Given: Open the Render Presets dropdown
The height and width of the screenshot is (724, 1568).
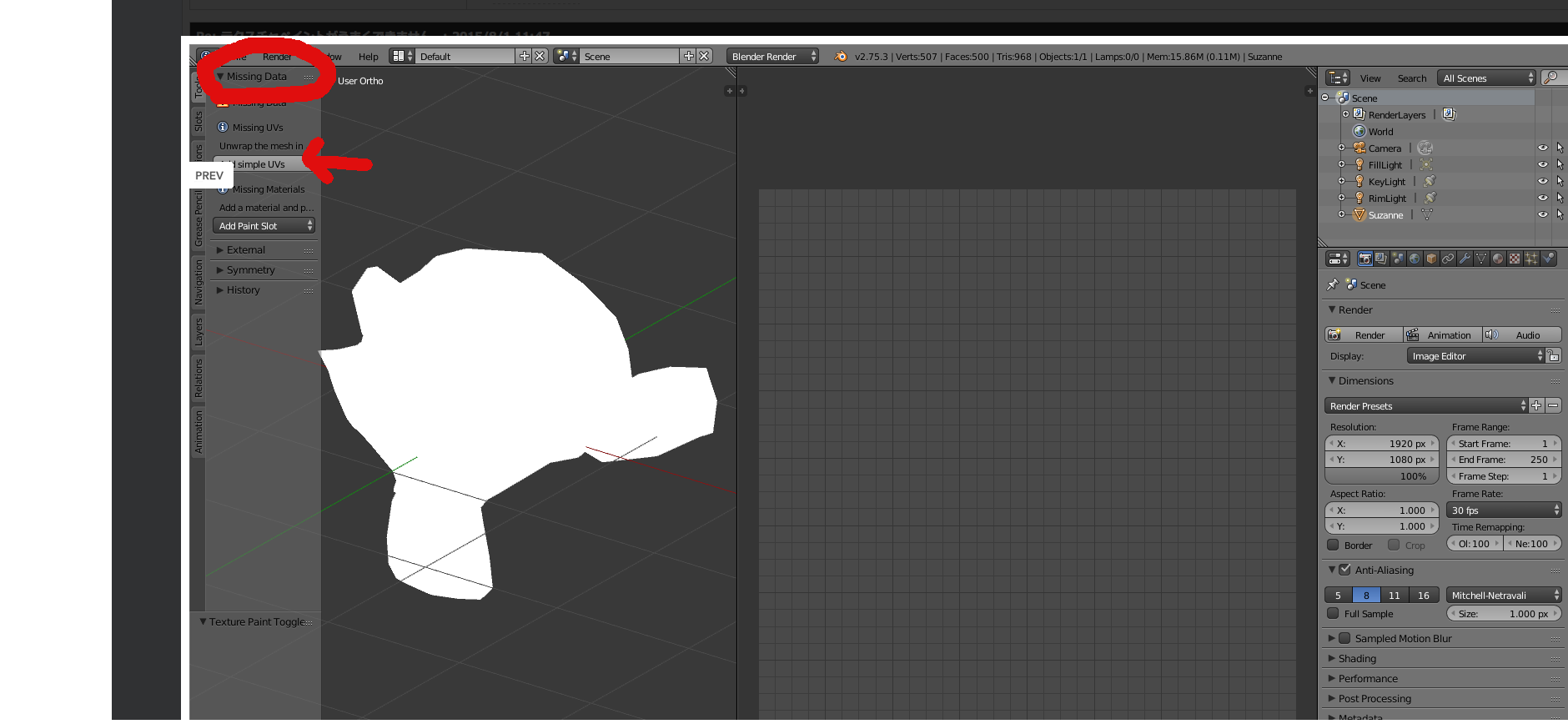Looking at the screenshot, I should [1426, 405].
